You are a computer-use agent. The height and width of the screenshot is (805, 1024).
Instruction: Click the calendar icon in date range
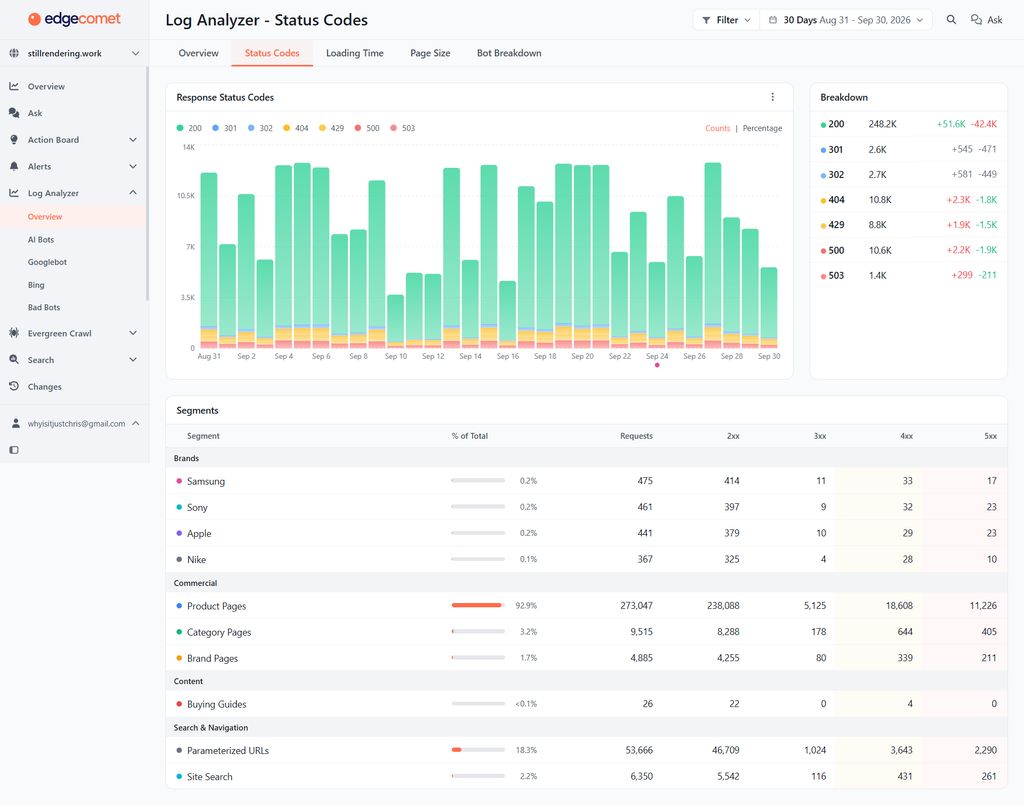[x=773, y=20]
